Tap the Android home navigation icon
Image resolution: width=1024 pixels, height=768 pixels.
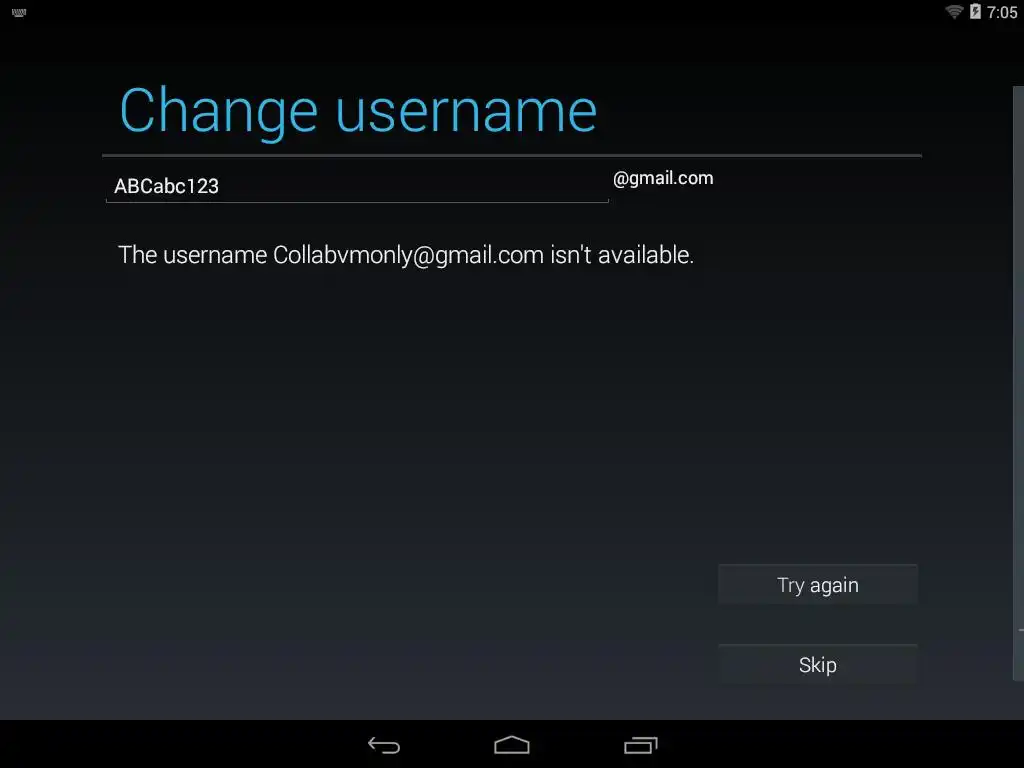[511, 745]
